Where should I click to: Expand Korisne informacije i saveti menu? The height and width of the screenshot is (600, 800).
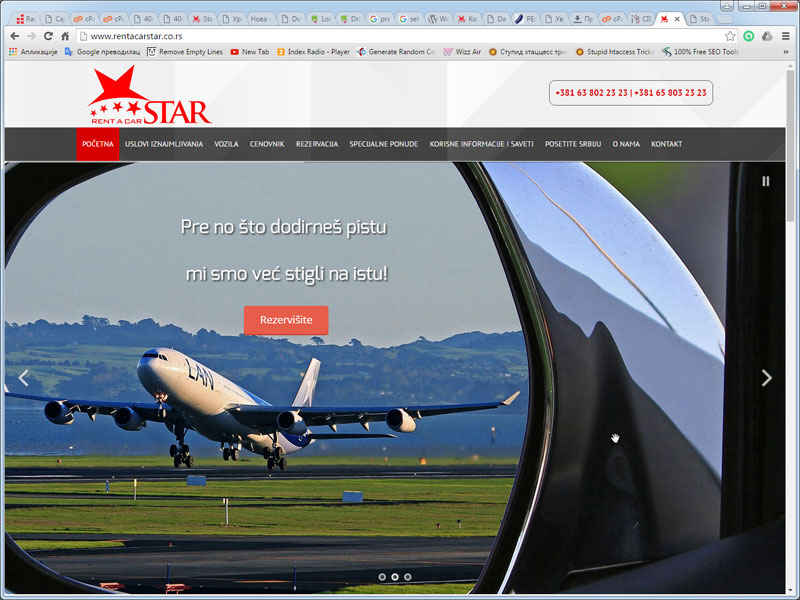[482, 144]
